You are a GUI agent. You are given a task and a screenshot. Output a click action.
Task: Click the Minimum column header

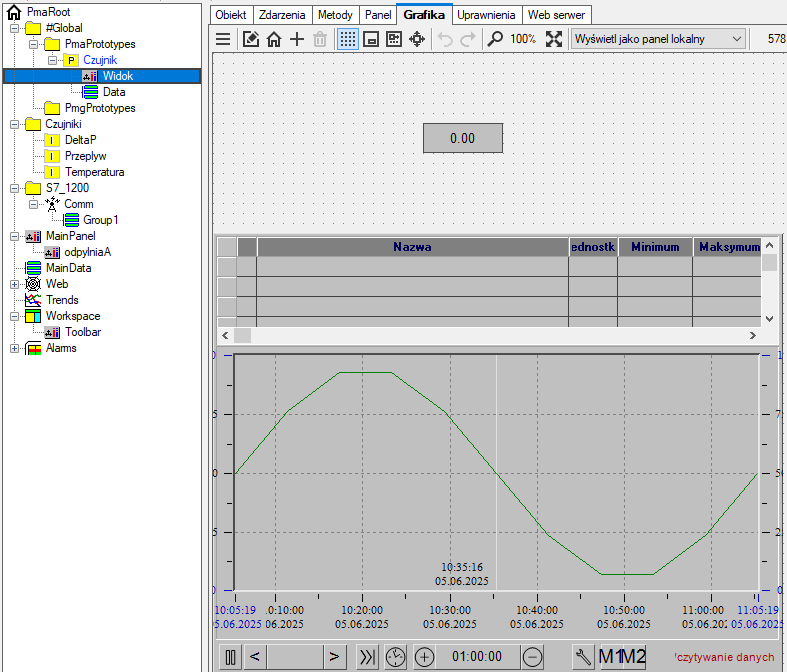tap(655, 247)
